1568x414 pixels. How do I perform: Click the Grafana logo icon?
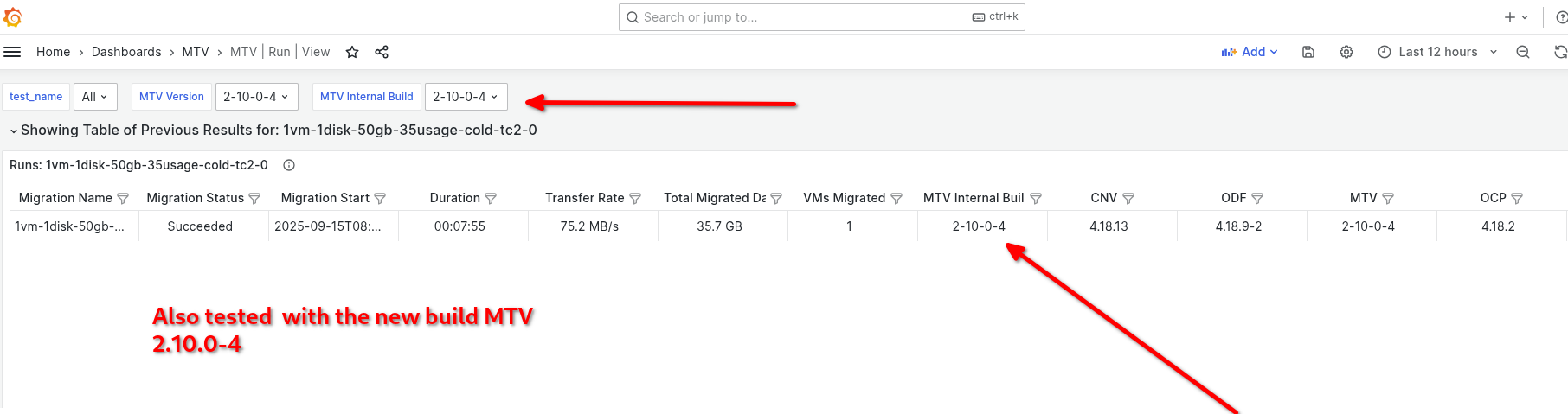click(13, 17)
